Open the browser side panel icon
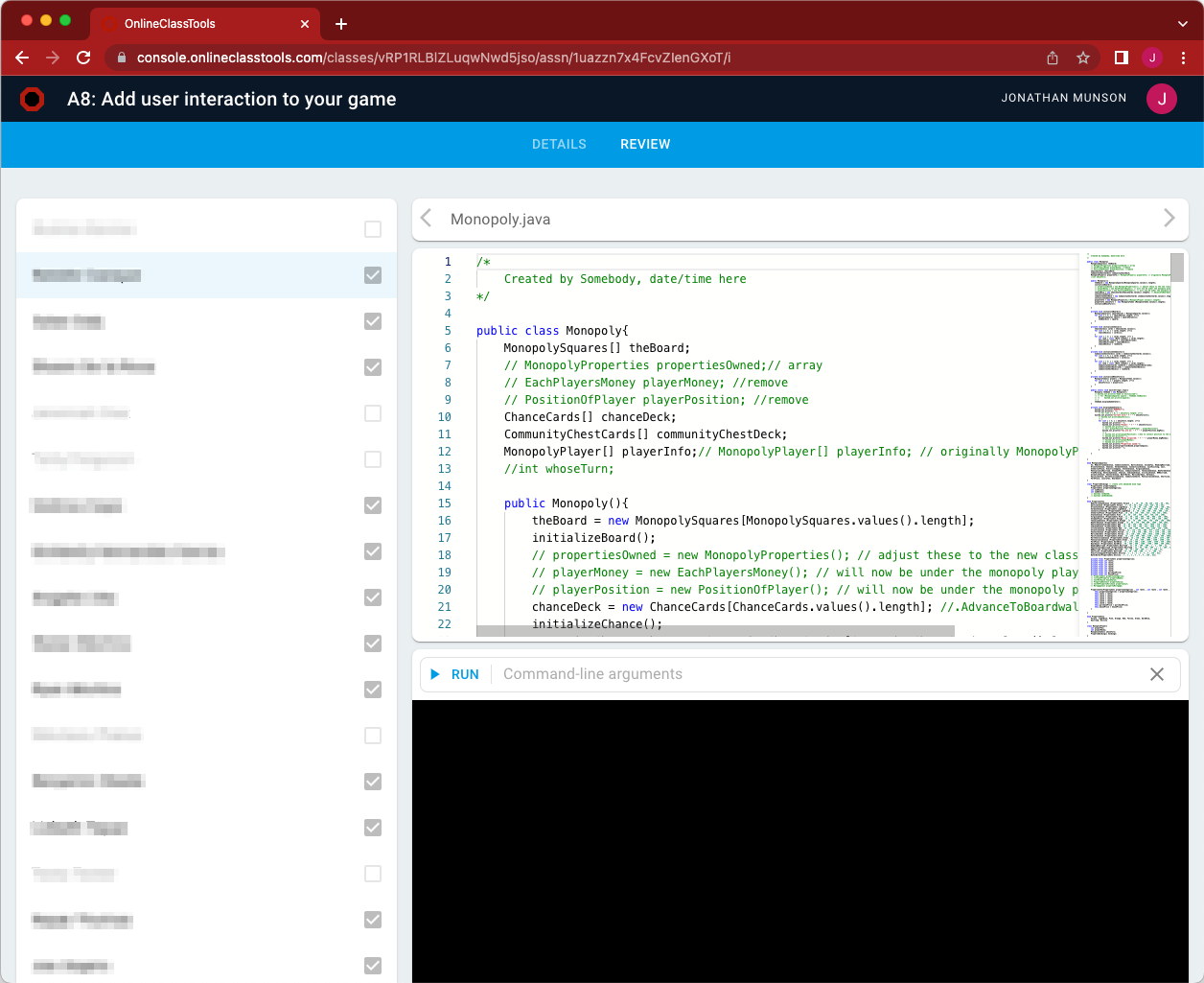The height and width of the screenshot is (983, 1204). tap(1122, 58)
